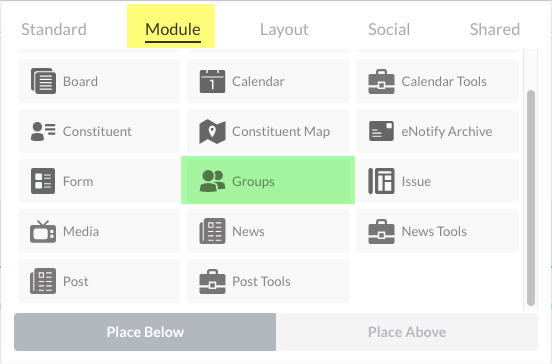This screenshot has width=552, height=364.
Task: Pick the Issue layout icon
Action: 381,181
